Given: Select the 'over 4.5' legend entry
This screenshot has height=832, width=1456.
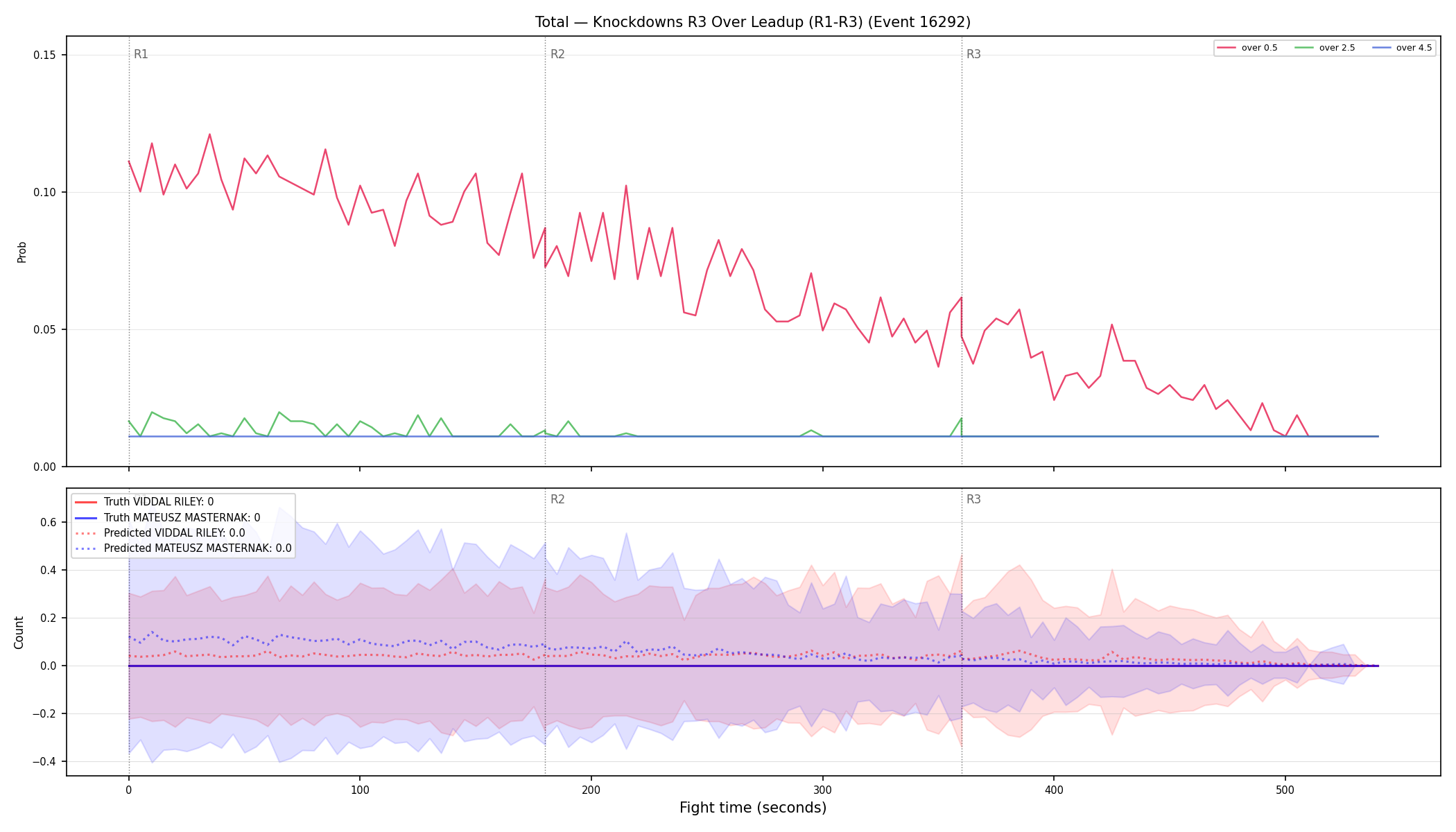Looking at the screenshot, I should click(1402, 48).
